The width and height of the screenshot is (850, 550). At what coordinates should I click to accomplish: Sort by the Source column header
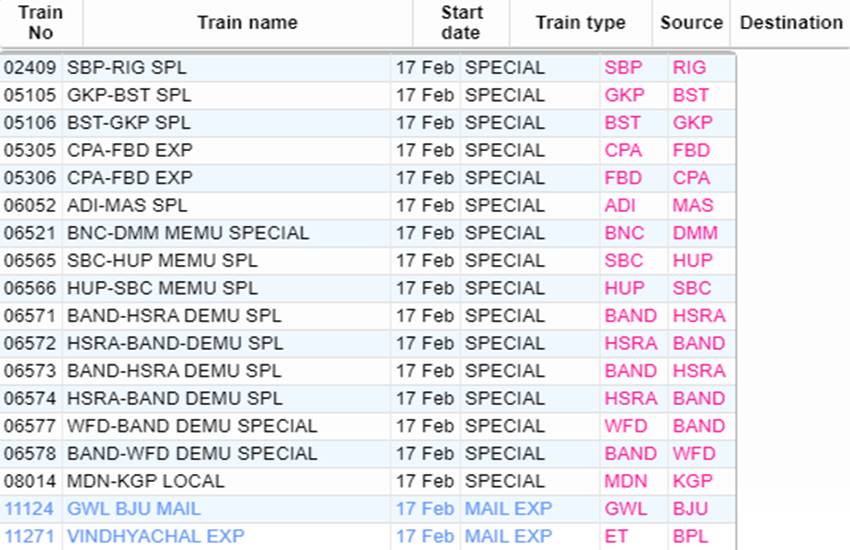pos(691,23)
